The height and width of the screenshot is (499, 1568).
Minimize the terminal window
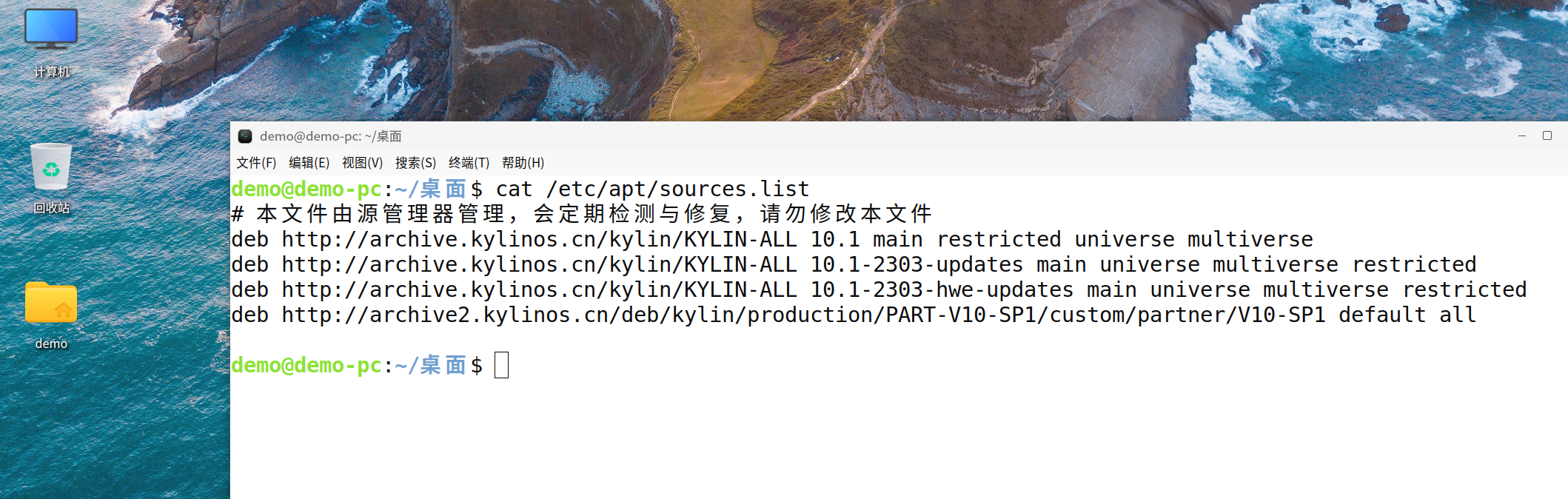click(1522, 135)
